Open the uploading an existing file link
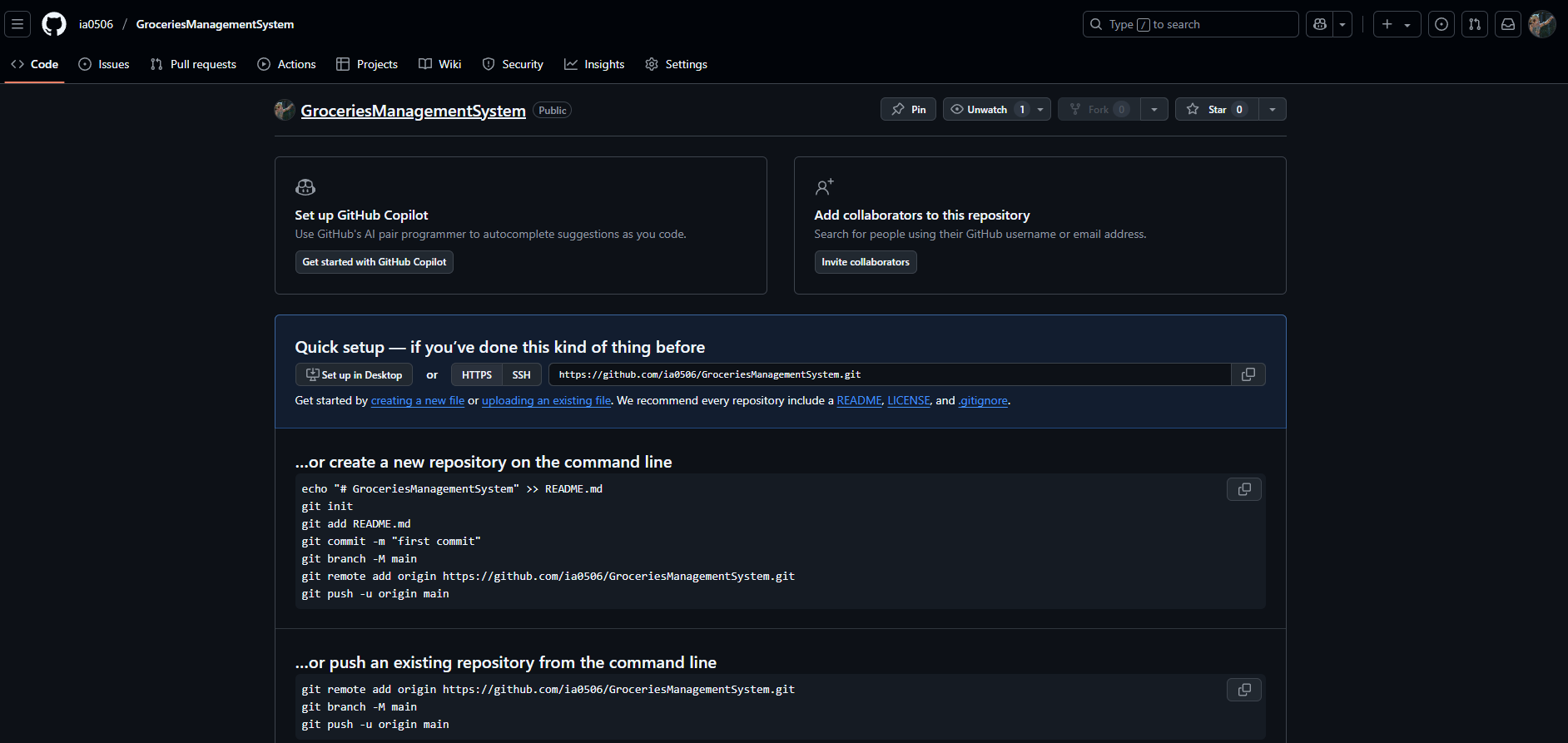Screen dimensions: 1568x743 click(546, 400)
